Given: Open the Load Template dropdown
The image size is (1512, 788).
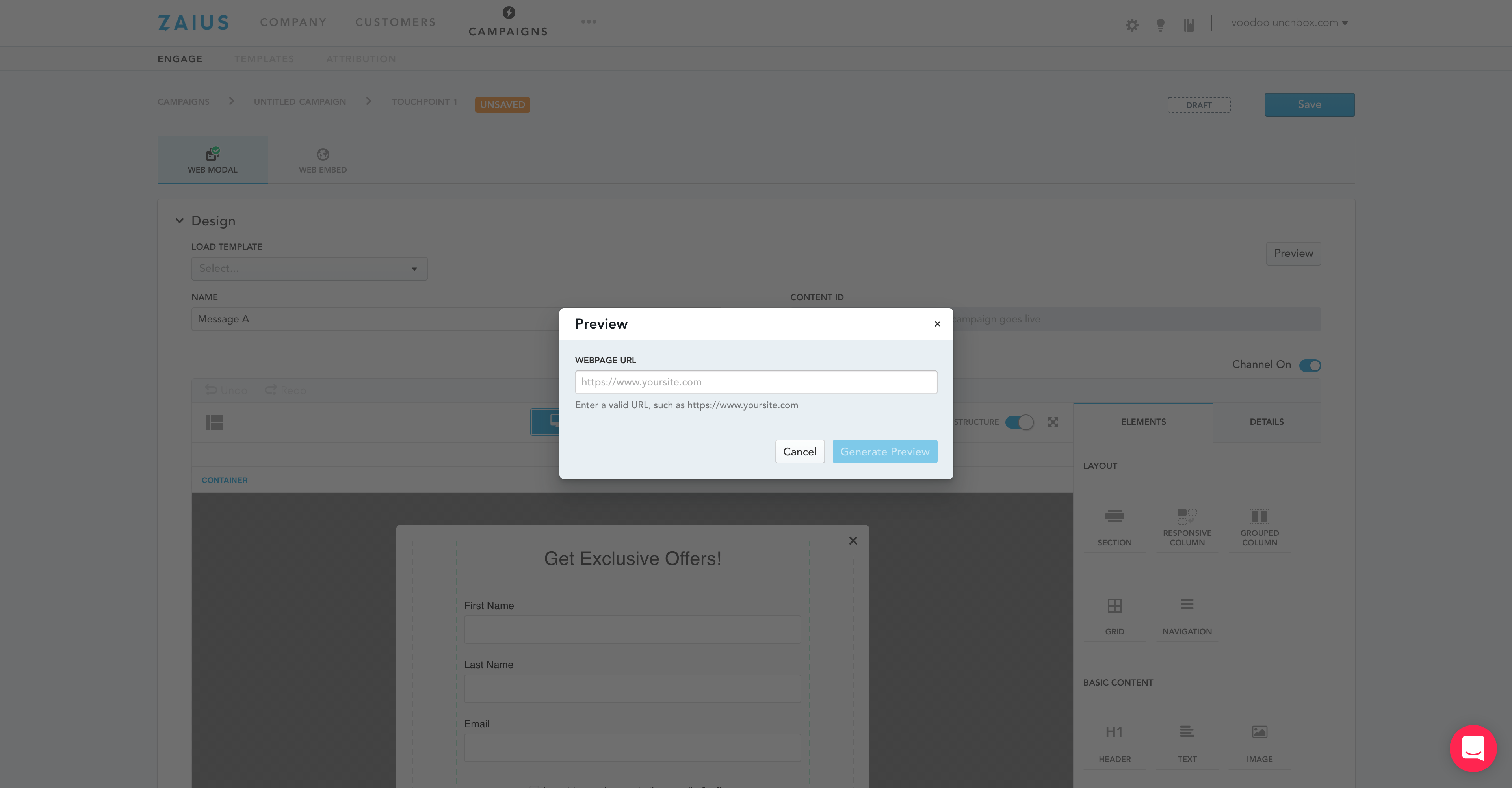Looking at the screenshot, I should [x=309, y=268].
